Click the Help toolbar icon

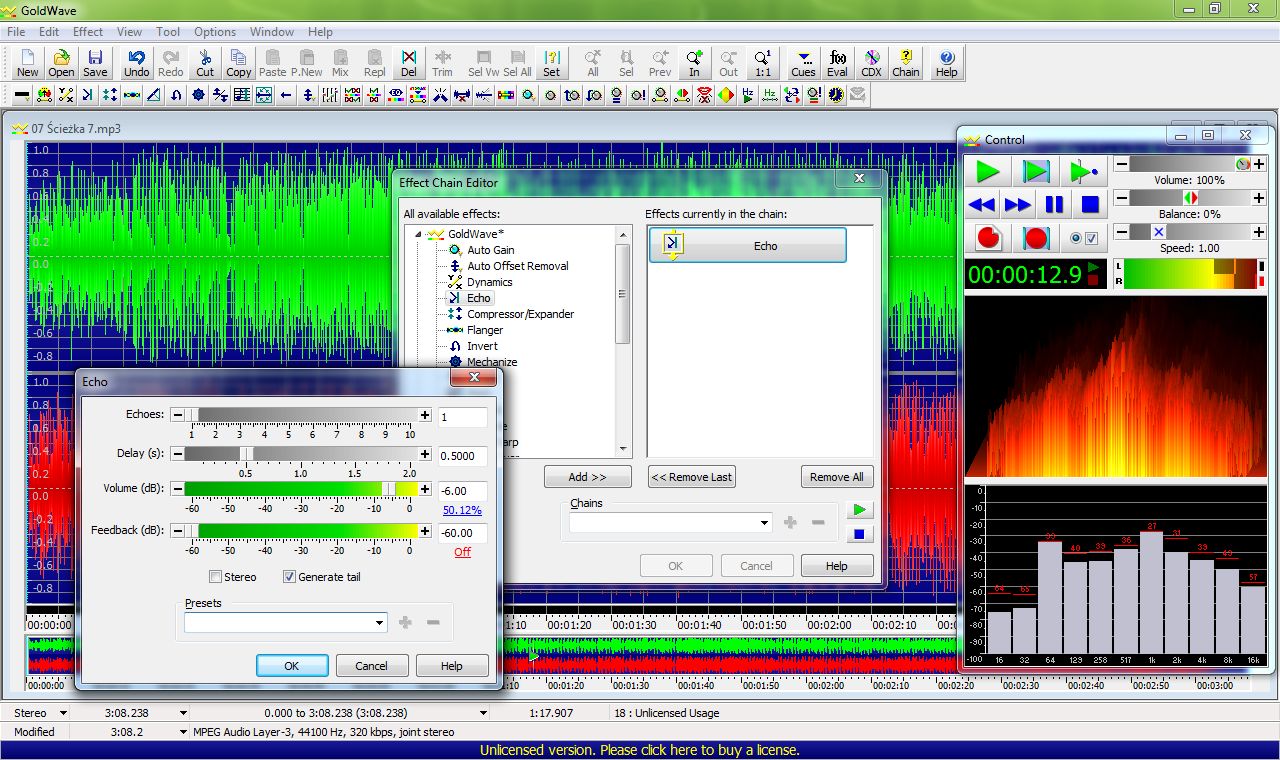click(946, 63)
